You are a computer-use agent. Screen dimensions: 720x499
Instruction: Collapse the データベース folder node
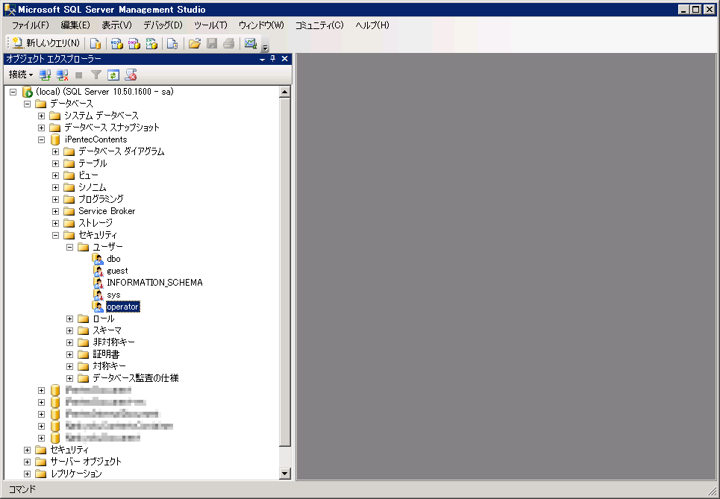pos(27,104)
